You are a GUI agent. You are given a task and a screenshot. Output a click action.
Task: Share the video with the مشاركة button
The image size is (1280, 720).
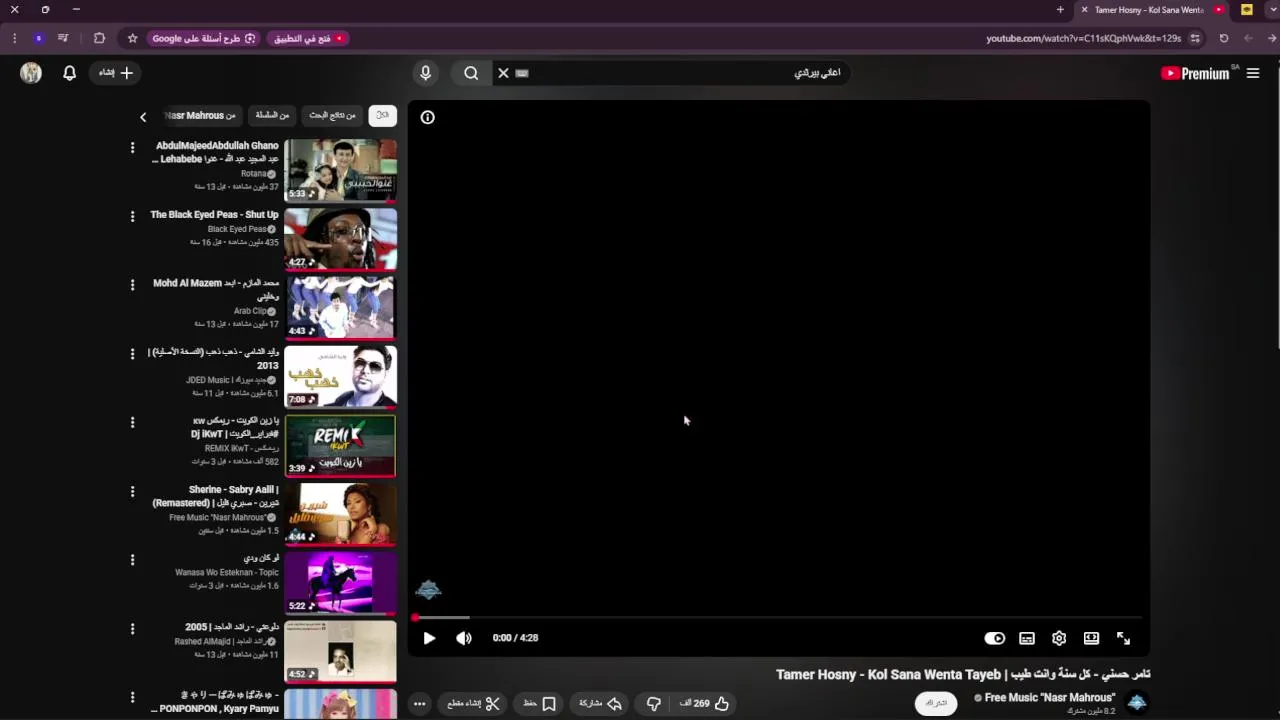(x=601, y=703)
